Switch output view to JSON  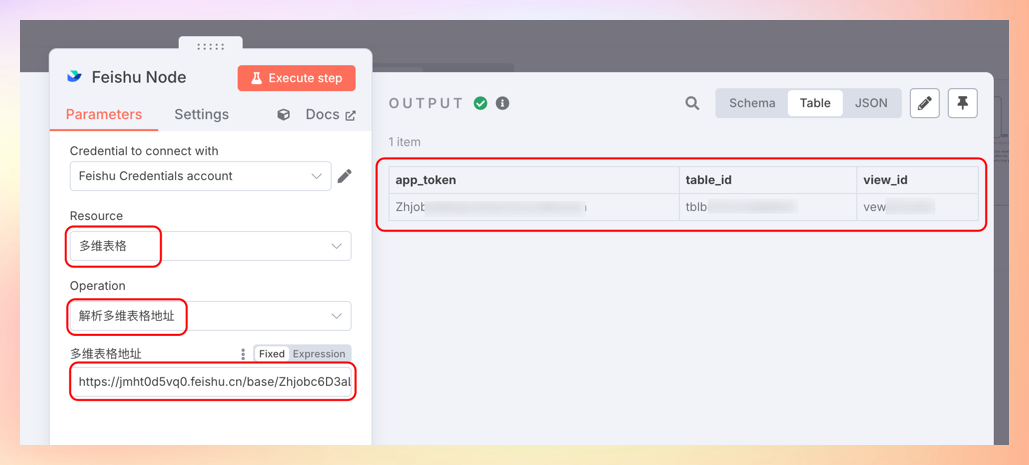(x=871, y=103)
